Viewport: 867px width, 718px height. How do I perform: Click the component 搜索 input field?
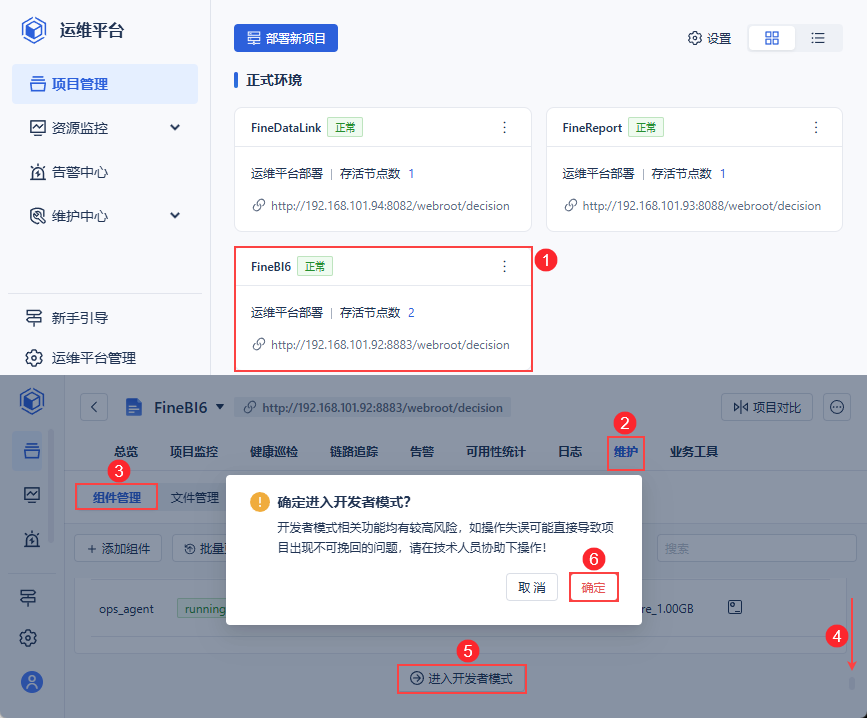click(x=756, y=548)
